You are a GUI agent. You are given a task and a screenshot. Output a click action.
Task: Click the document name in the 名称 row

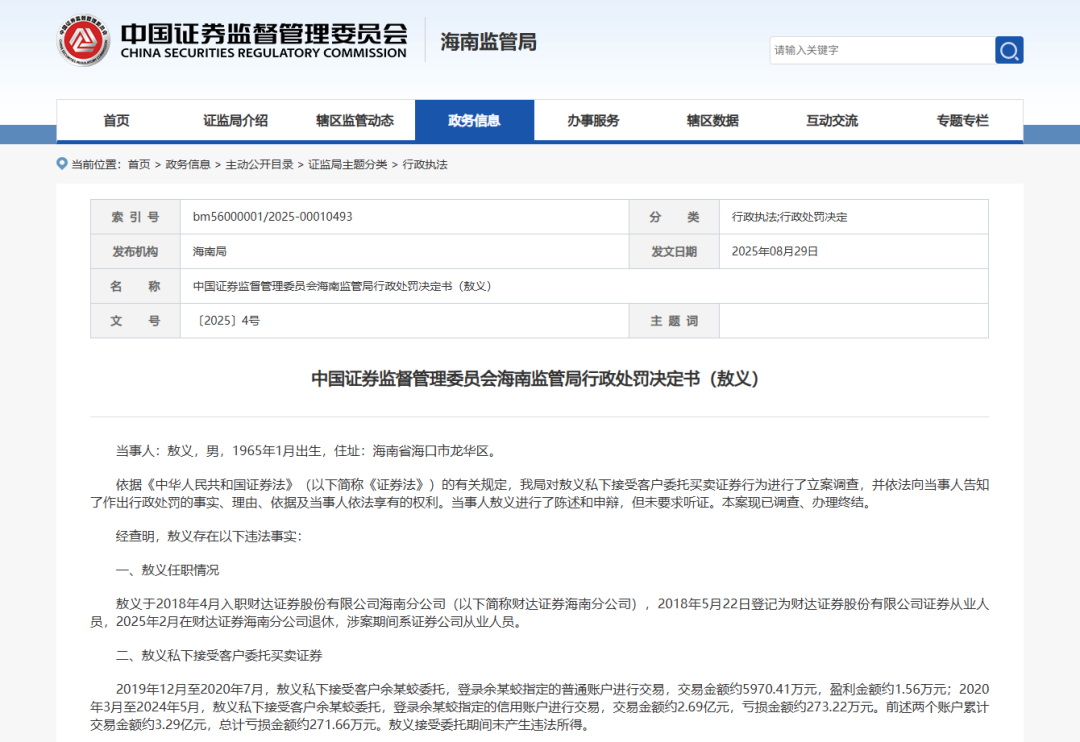point(342,286)
